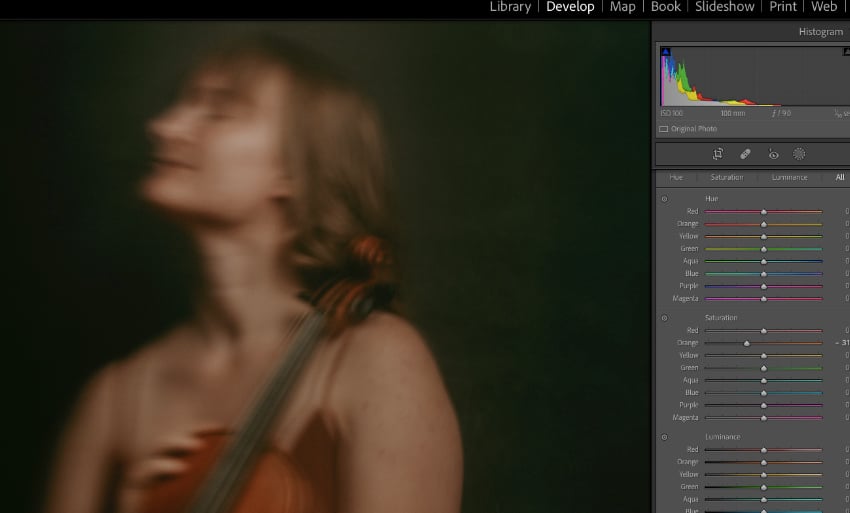Adjust the Hue Aqua slider
Image resolution: width=850 pixels, height=513 pixels.
(763, 261)
